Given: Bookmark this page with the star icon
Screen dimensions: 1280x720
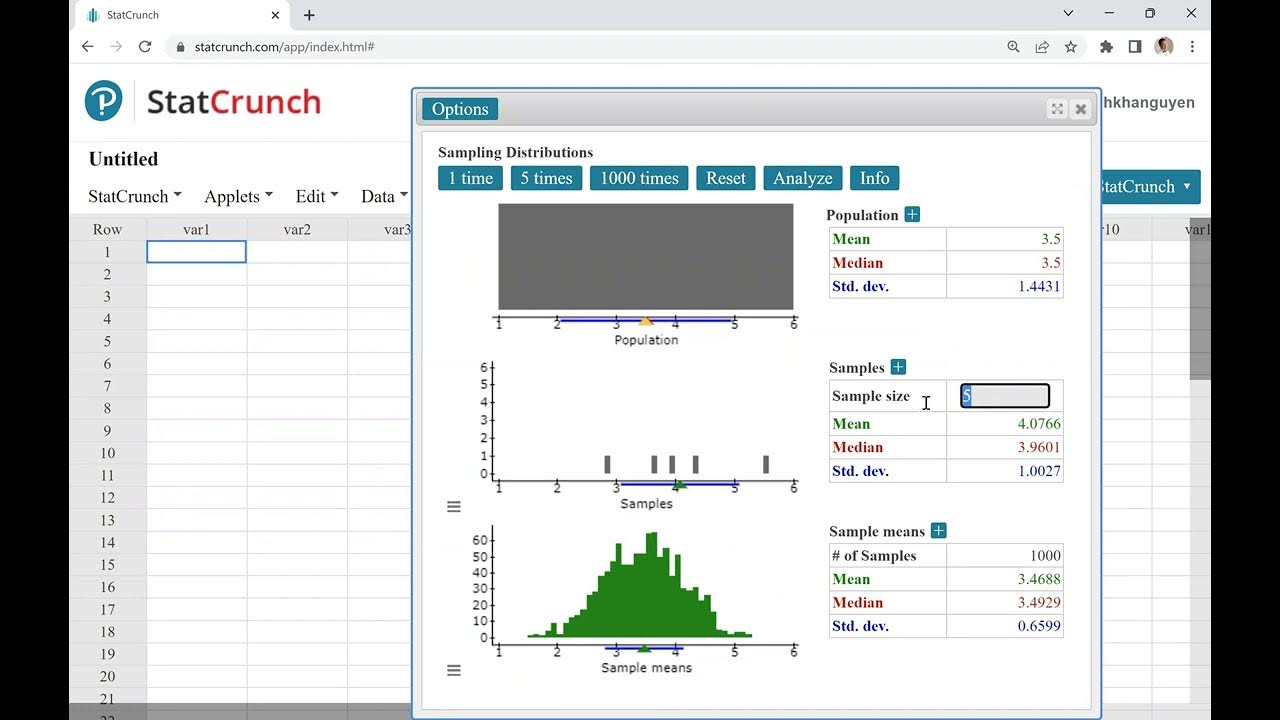Looking at the screenshot, I should [1071, 46].
